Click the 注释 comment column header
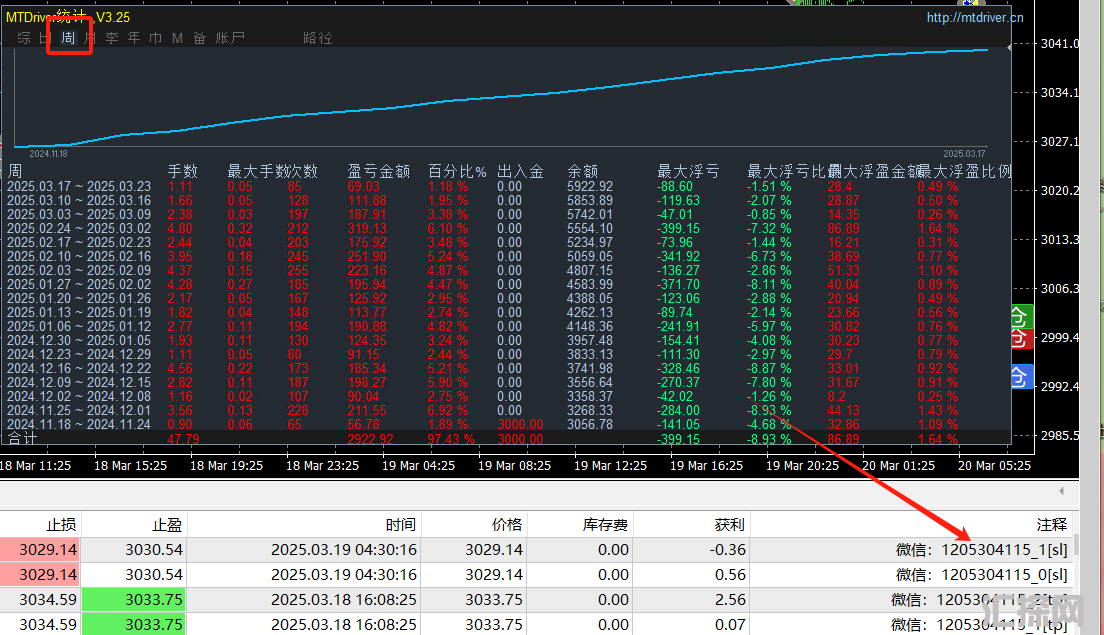The image size is (1104, 635). (1051, 524)
